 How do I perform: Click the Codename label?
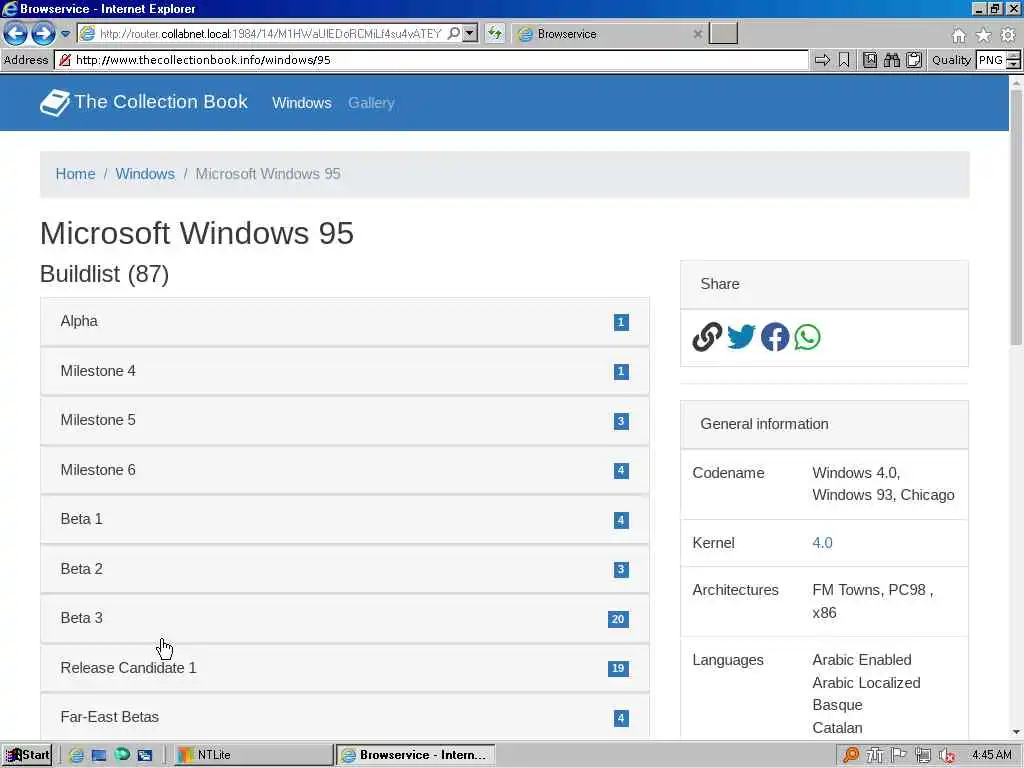tap(728, 473)
